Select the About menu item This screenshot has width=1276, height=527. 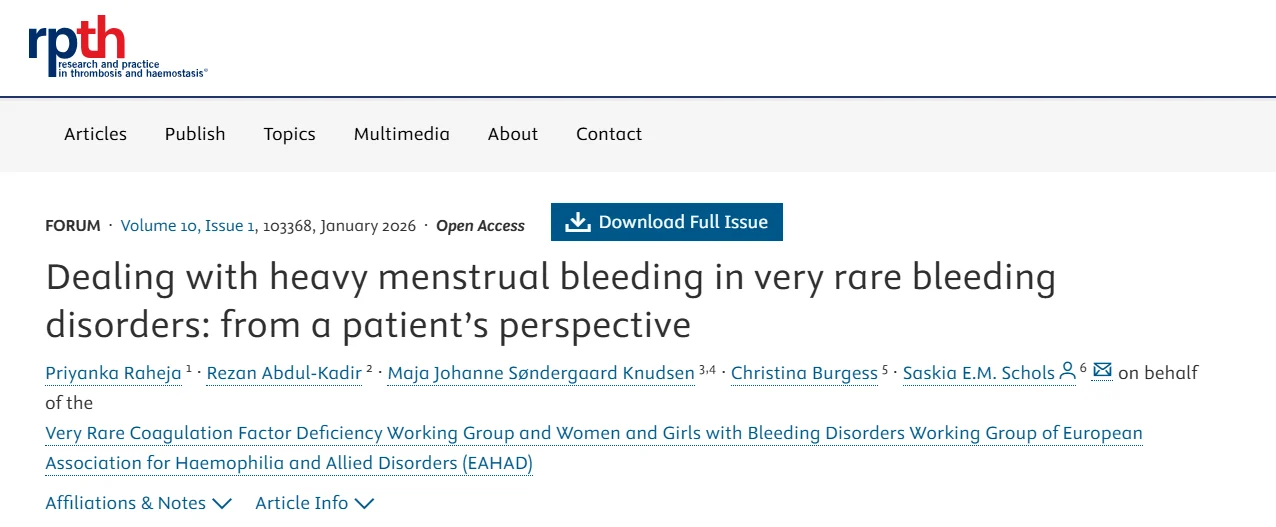[513, 134]
